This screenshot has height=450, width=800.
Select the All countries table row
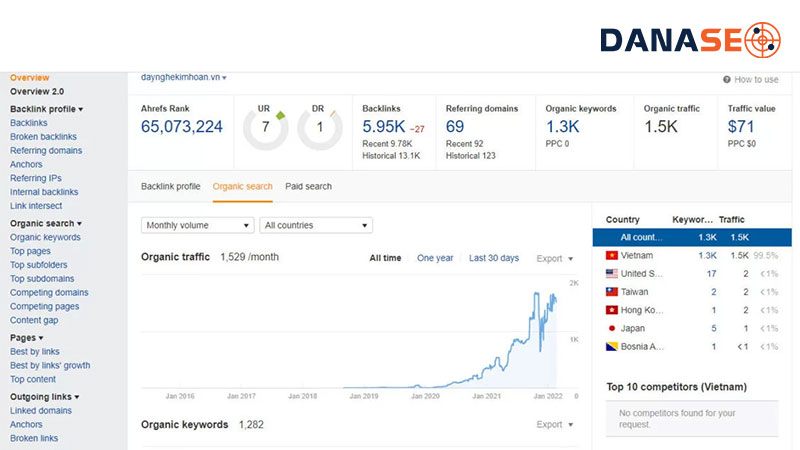click(x=692, y=237)
